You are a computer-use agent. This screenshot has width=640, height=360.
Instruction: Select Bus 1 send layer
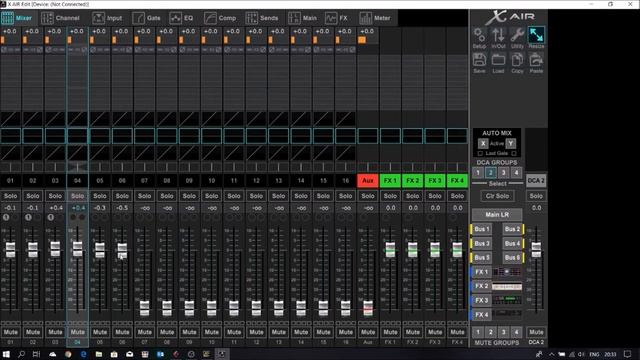pos(482,229)
